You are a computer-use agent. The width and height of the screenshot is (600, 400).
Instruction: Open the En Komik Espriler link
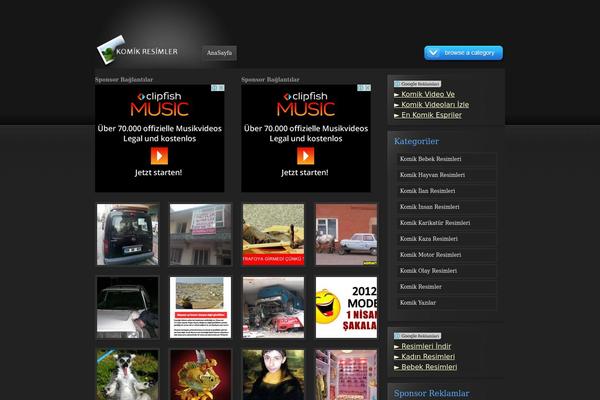pyautogui.click(x=428, y=115)
